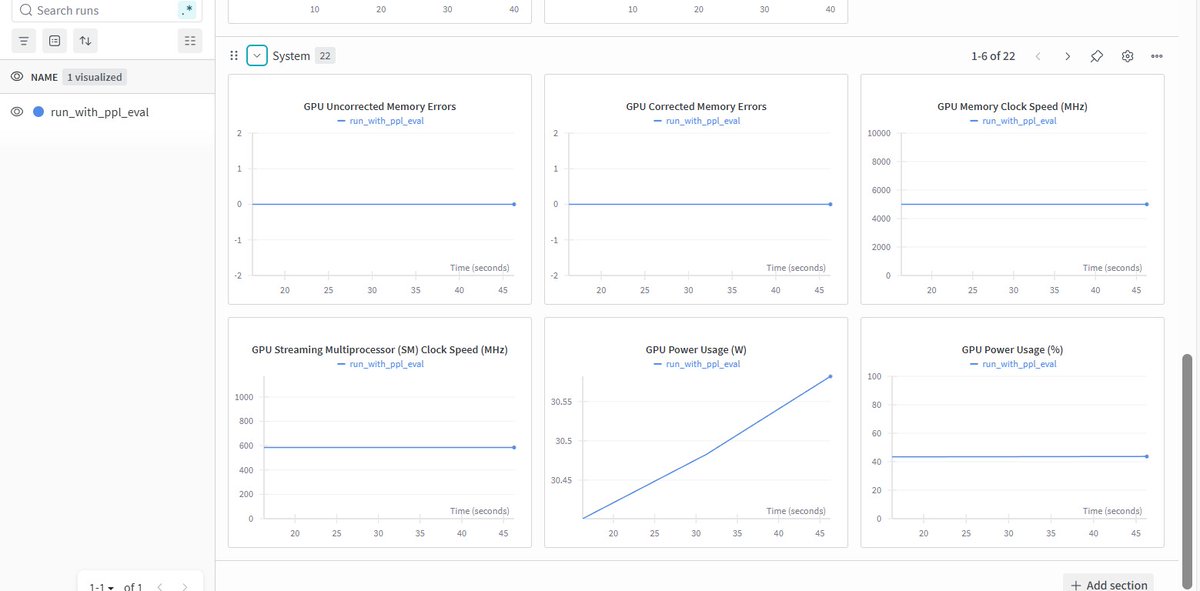1200x591 pixels.
Task: Go to next page of runs list
Action: [186, 587]
